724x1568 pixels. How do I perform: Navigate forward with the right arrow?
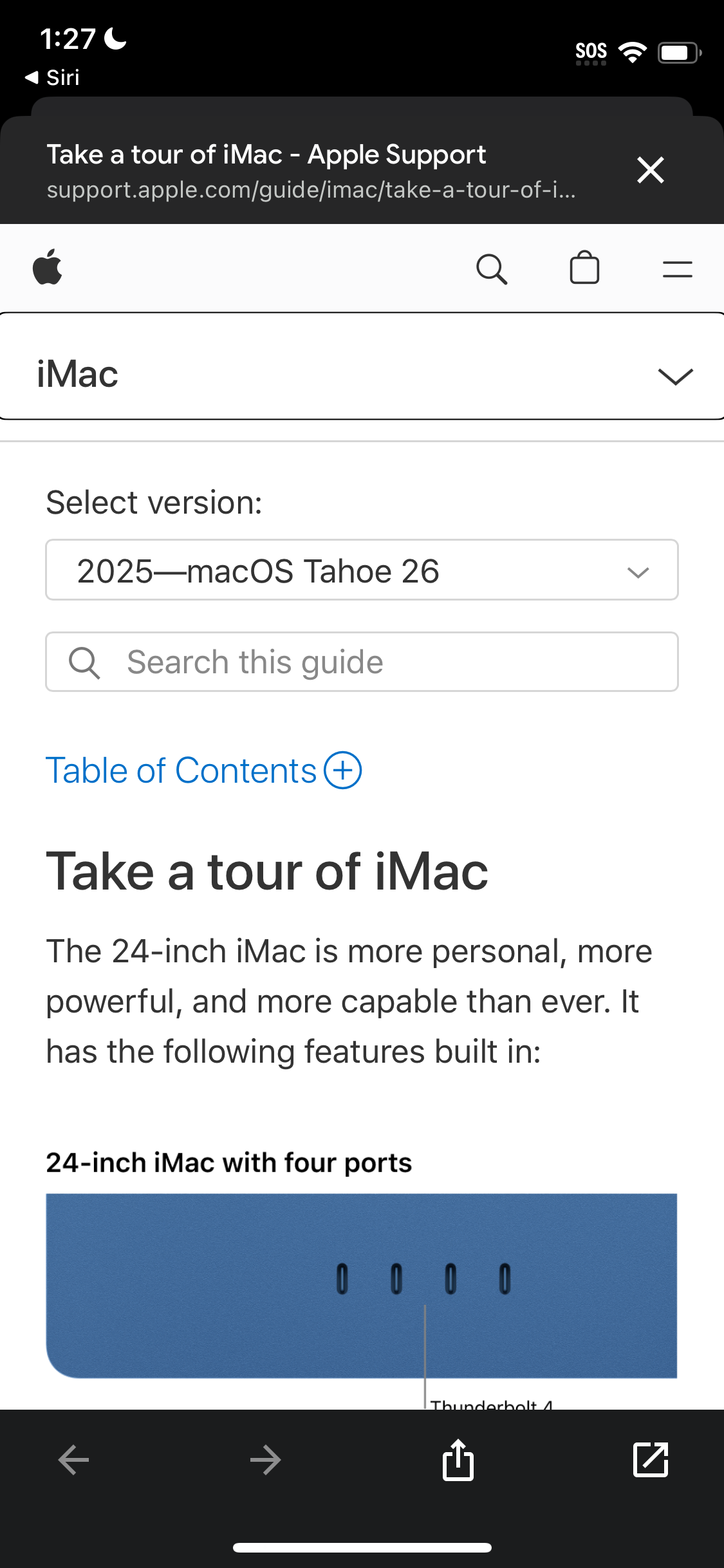(265, 1459)
